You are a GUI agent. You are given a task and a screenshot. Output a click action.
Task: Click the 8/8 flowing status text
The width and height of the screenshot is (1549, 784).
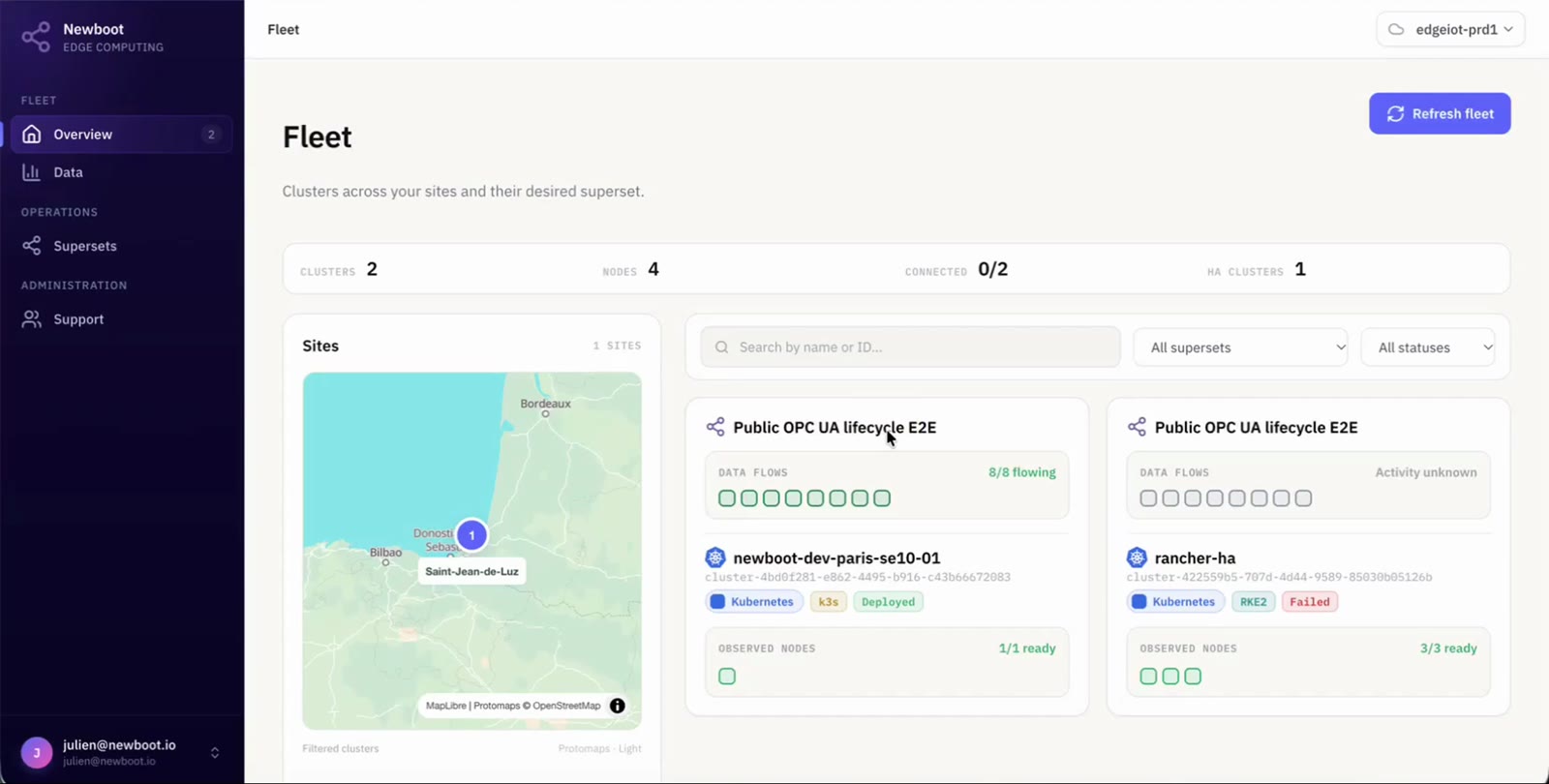(1022, 472)
